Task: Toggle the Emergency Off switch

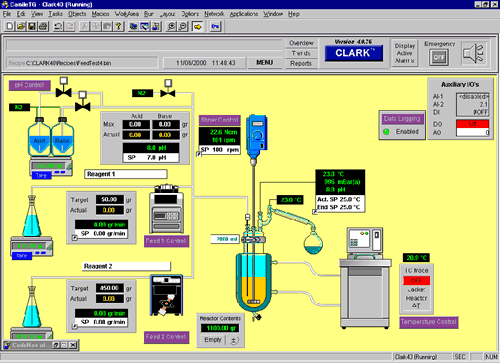Action: click(438, 57)
